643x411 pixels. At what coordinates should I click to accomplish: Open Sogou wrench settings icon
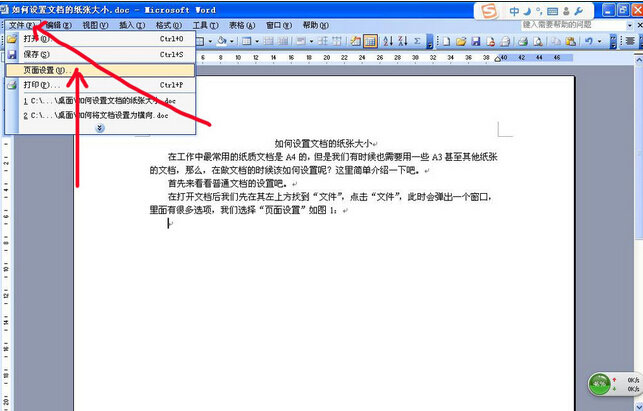579,11
